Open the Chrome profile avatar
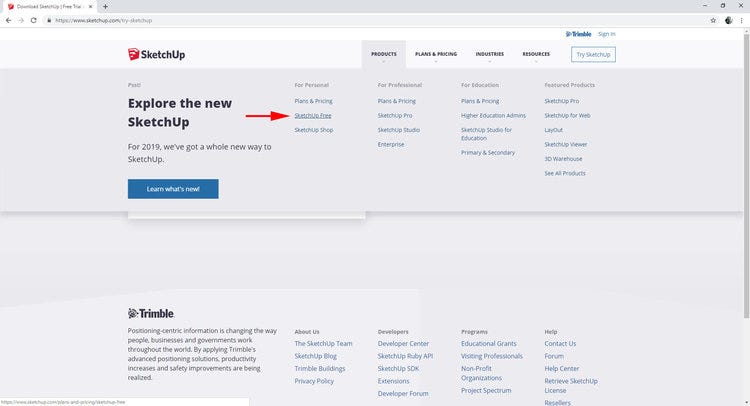 pos(728,21)
